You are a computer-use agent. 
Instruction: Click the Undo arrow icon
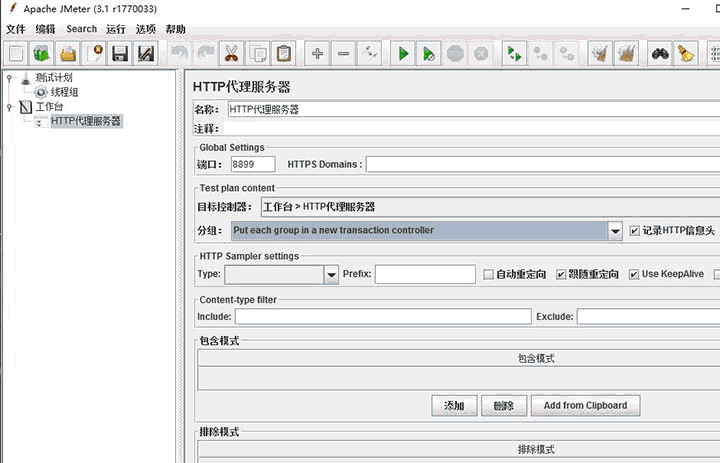point(179,54)
